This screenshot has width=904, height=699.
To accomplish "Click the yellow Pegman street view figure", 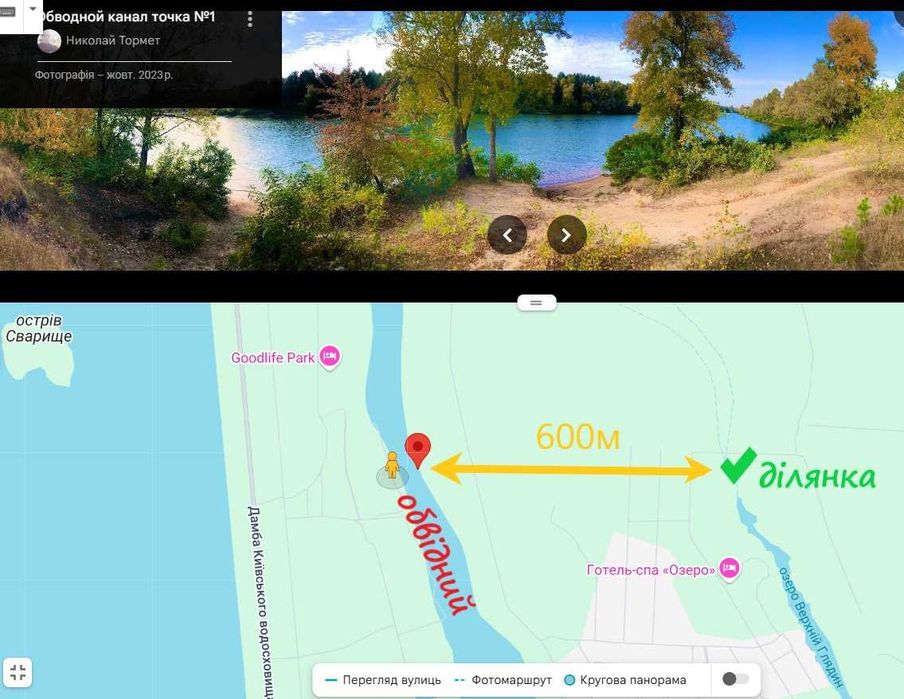I will pos(392,465).
